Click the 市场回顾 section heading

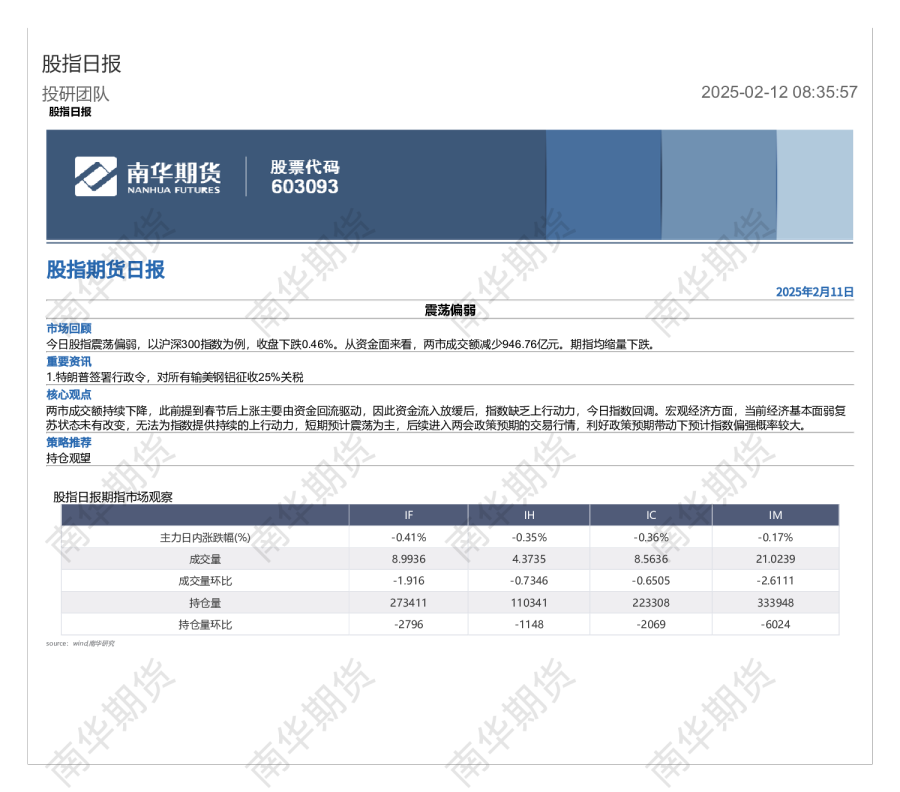69,328
